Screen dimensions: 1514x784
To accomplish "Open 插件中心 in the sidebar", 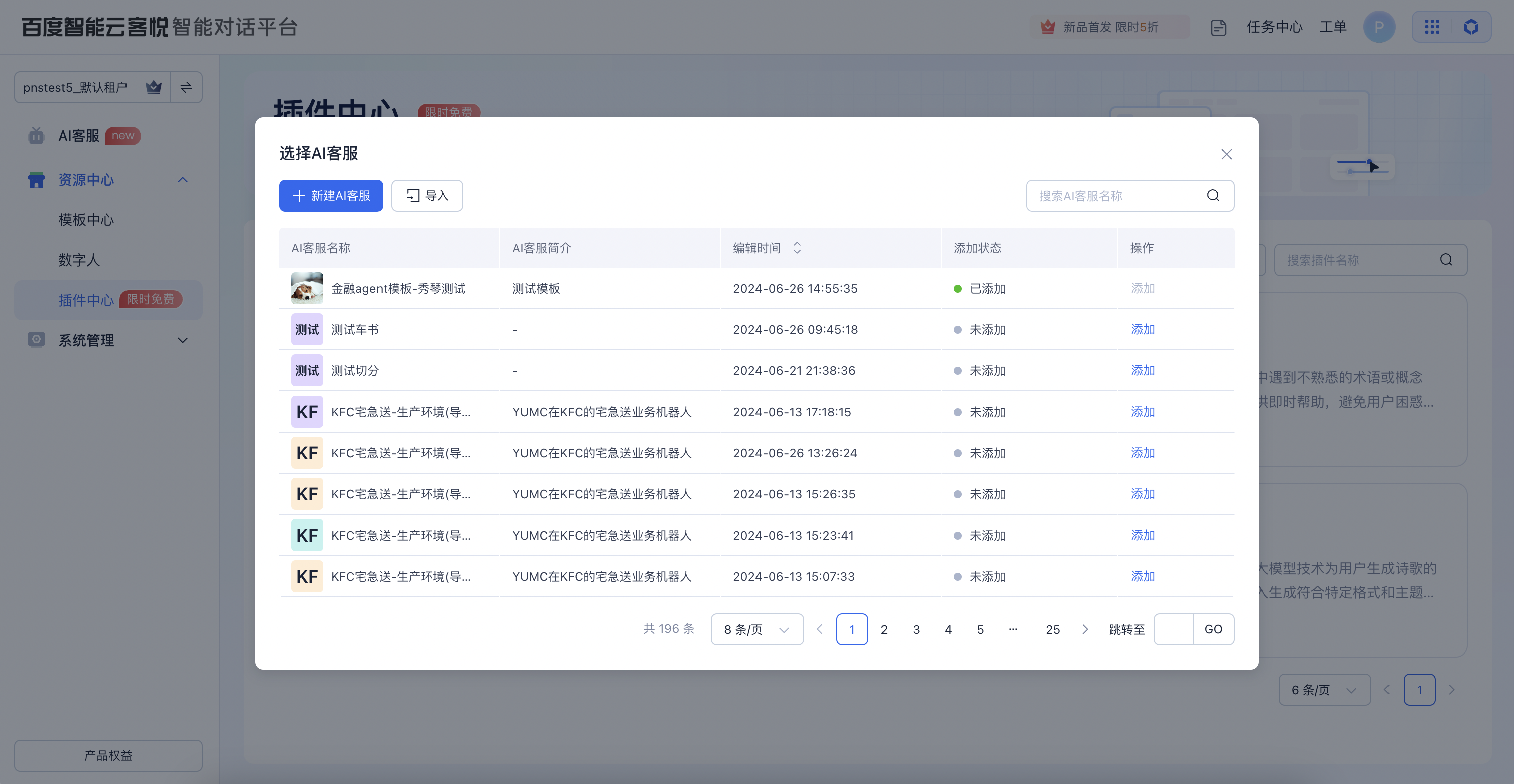I will coord(108,300).
